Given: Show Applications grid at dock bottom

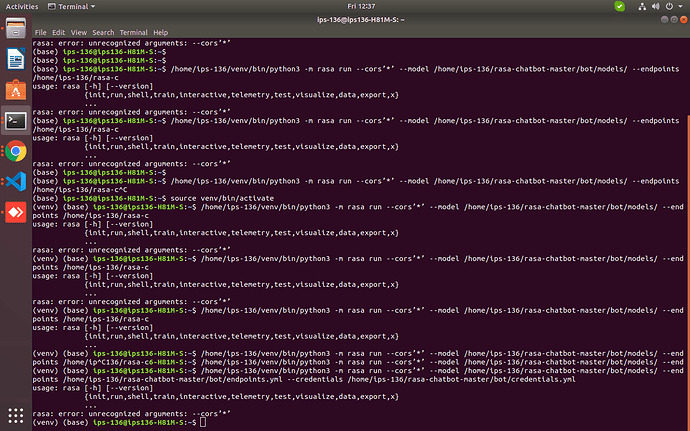Looking at the screenshot, I should (16, 415).
